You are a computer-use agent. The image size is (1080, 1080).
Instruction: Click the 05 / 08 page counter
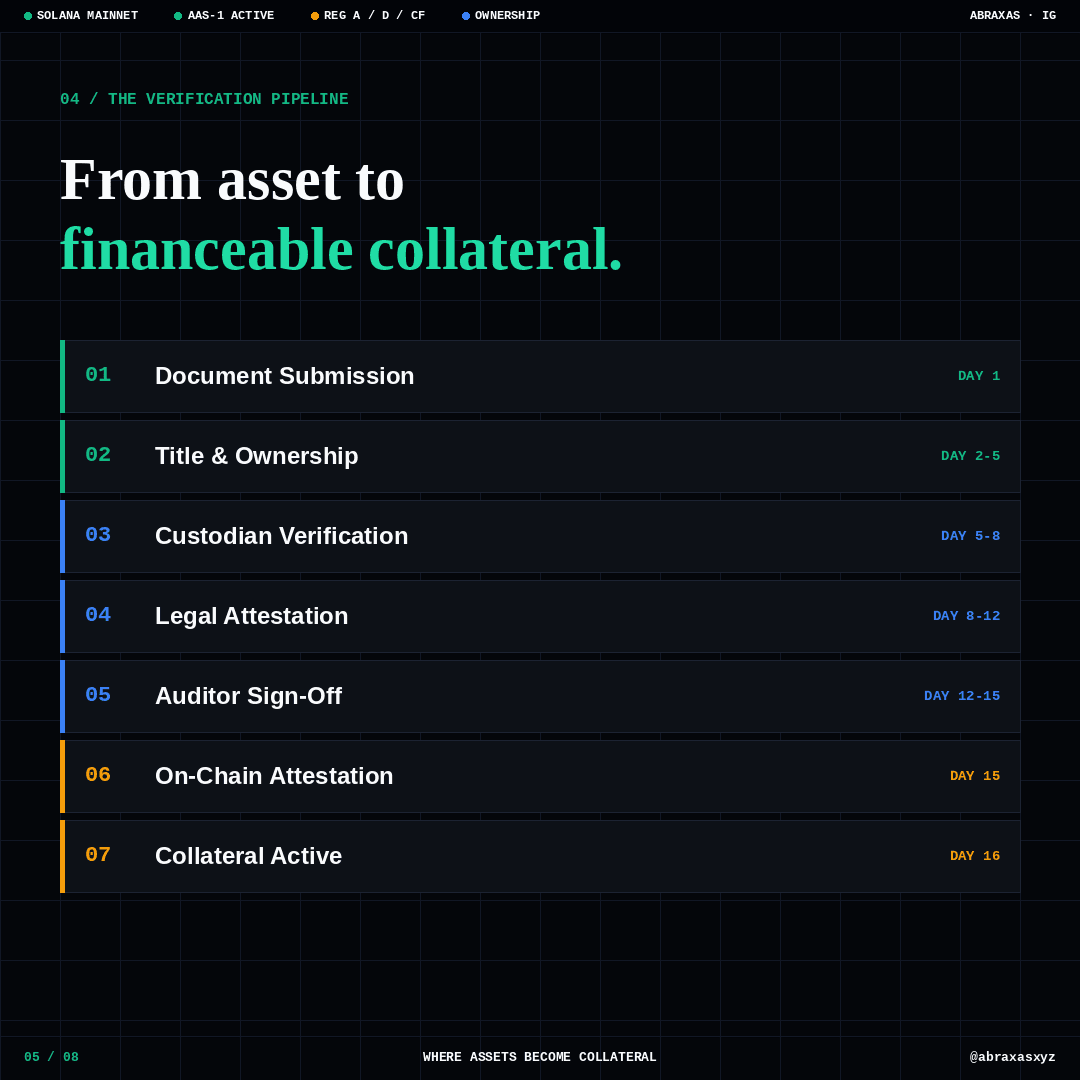[52, 1057]
